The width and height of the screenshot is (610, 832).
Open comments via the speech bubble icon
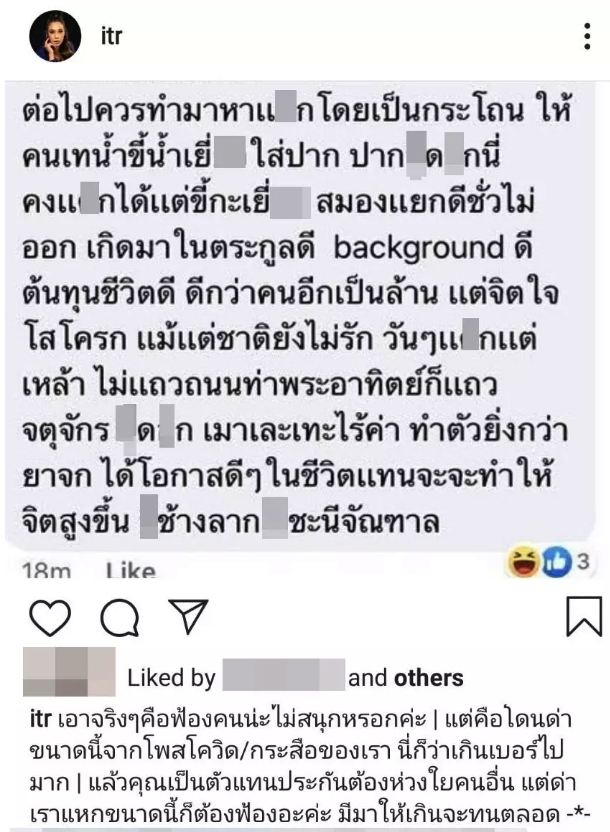pos(120,617)
